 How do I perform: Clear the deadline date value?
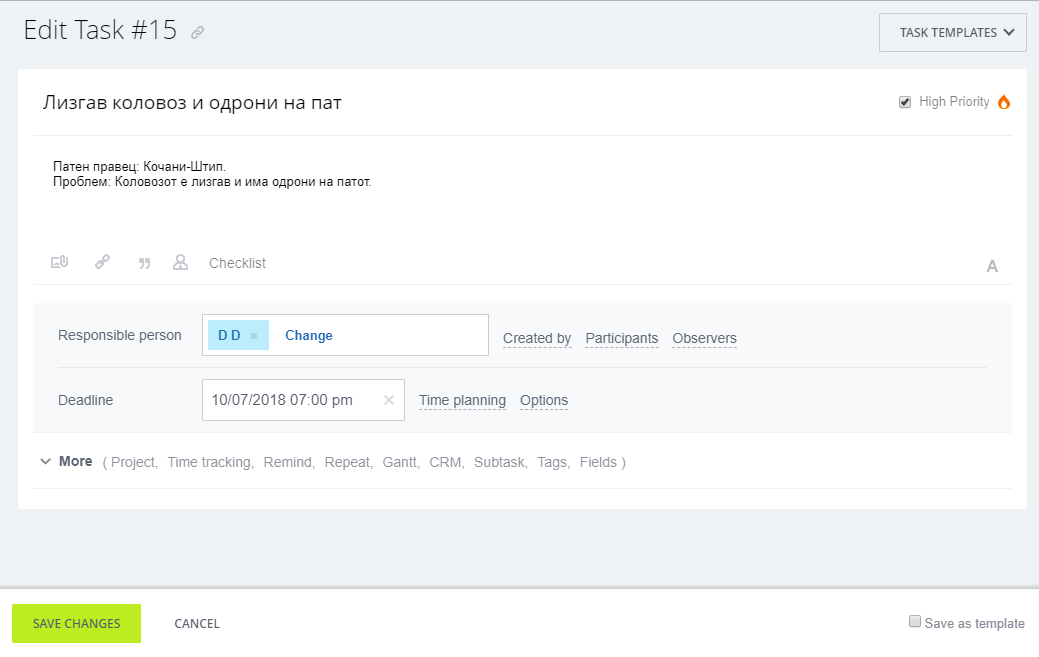(x=389, y=400)
